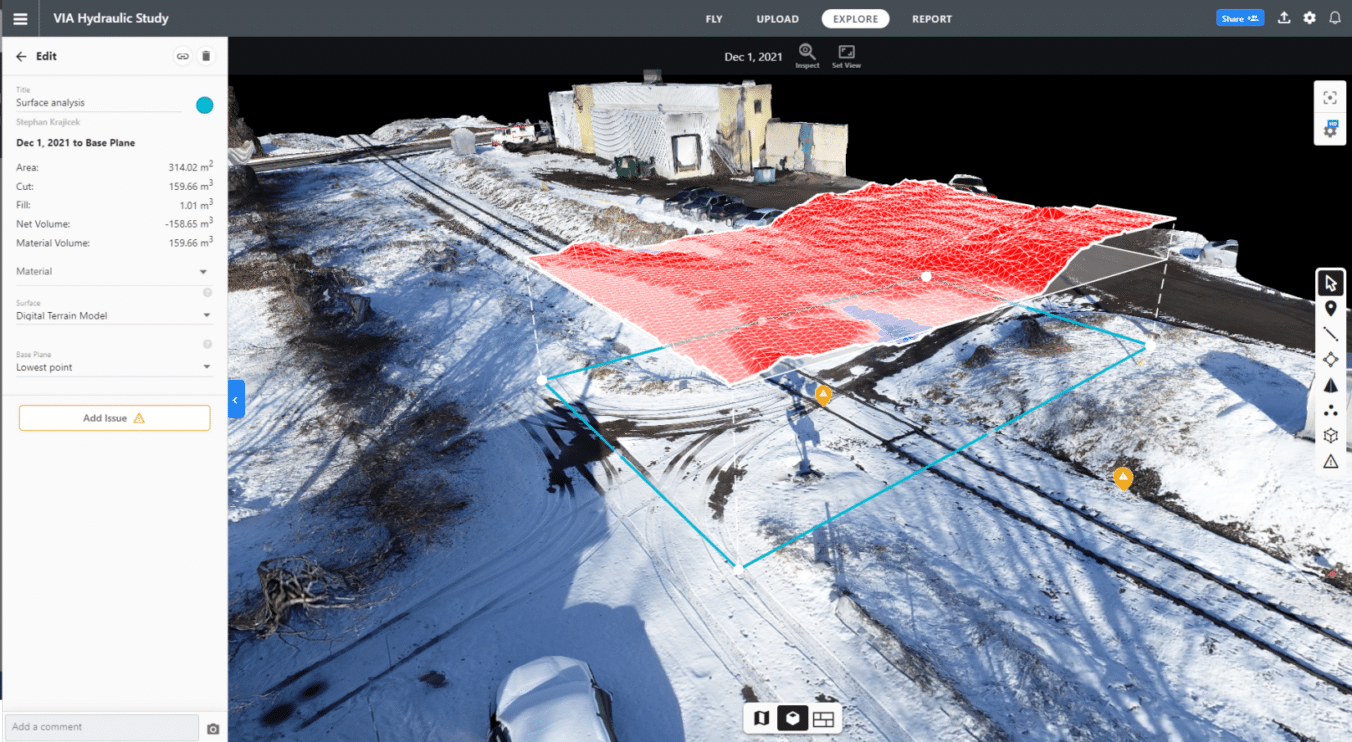Select the issue warning tool
Image resolution: width=1352 pixels, height=742 pixels.
(1330, 461)
